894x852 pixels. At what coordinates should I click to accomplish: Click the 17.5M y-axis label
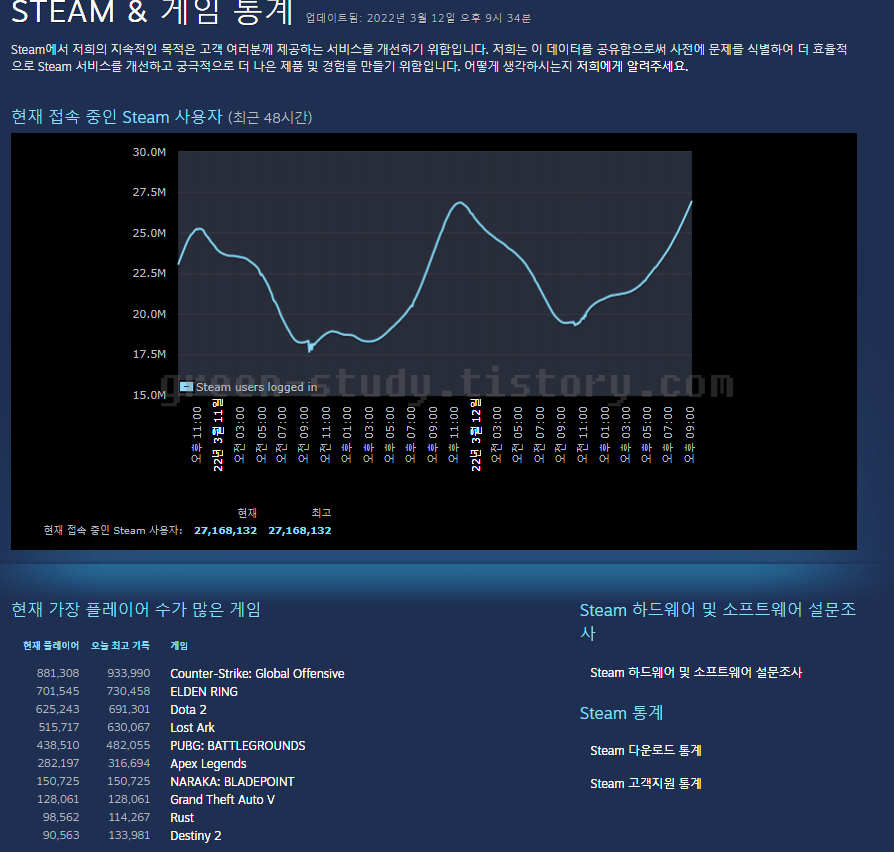(x=149, y=354)
